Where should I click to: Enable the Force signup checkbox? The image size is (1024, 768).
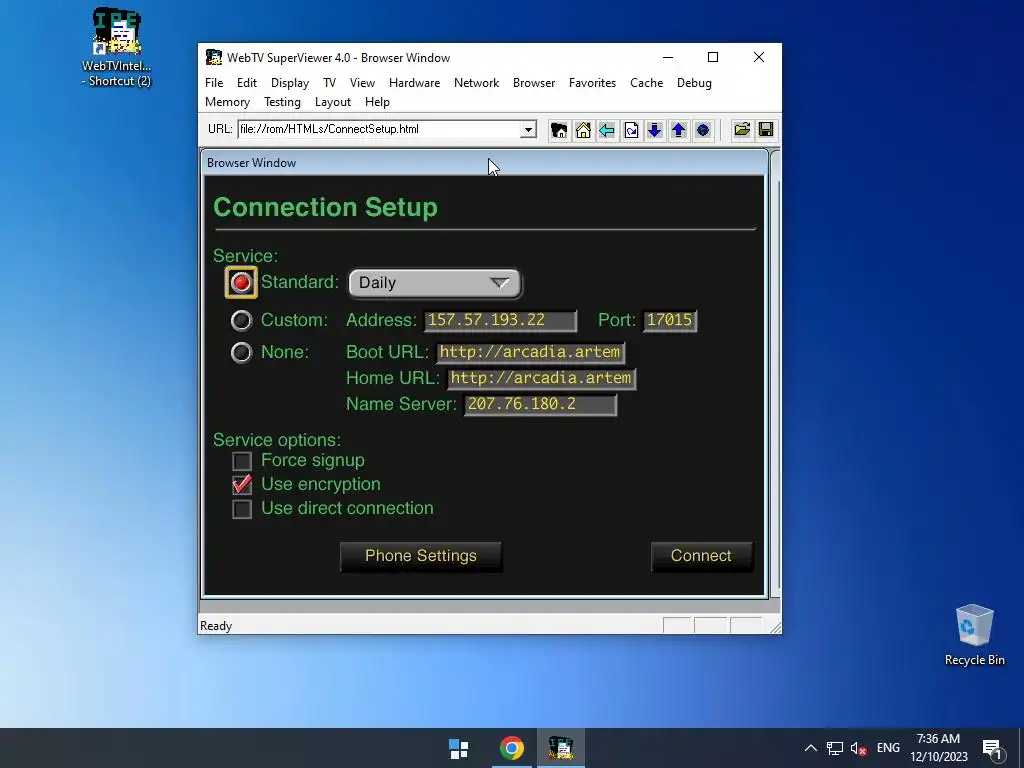(242, 461)
